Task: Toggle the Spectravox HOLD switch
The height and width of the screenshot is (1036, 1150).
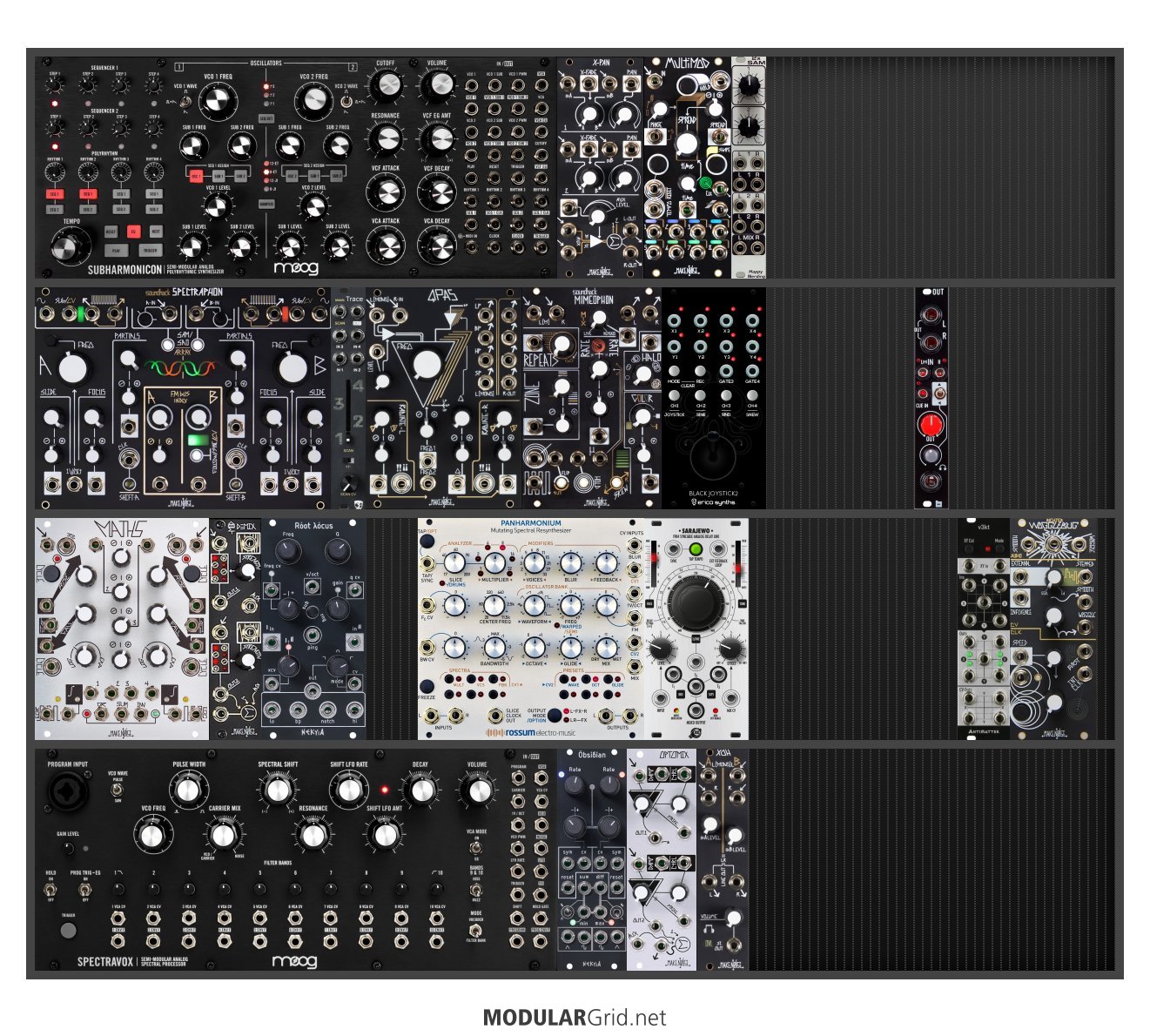Action: point(51,890)
